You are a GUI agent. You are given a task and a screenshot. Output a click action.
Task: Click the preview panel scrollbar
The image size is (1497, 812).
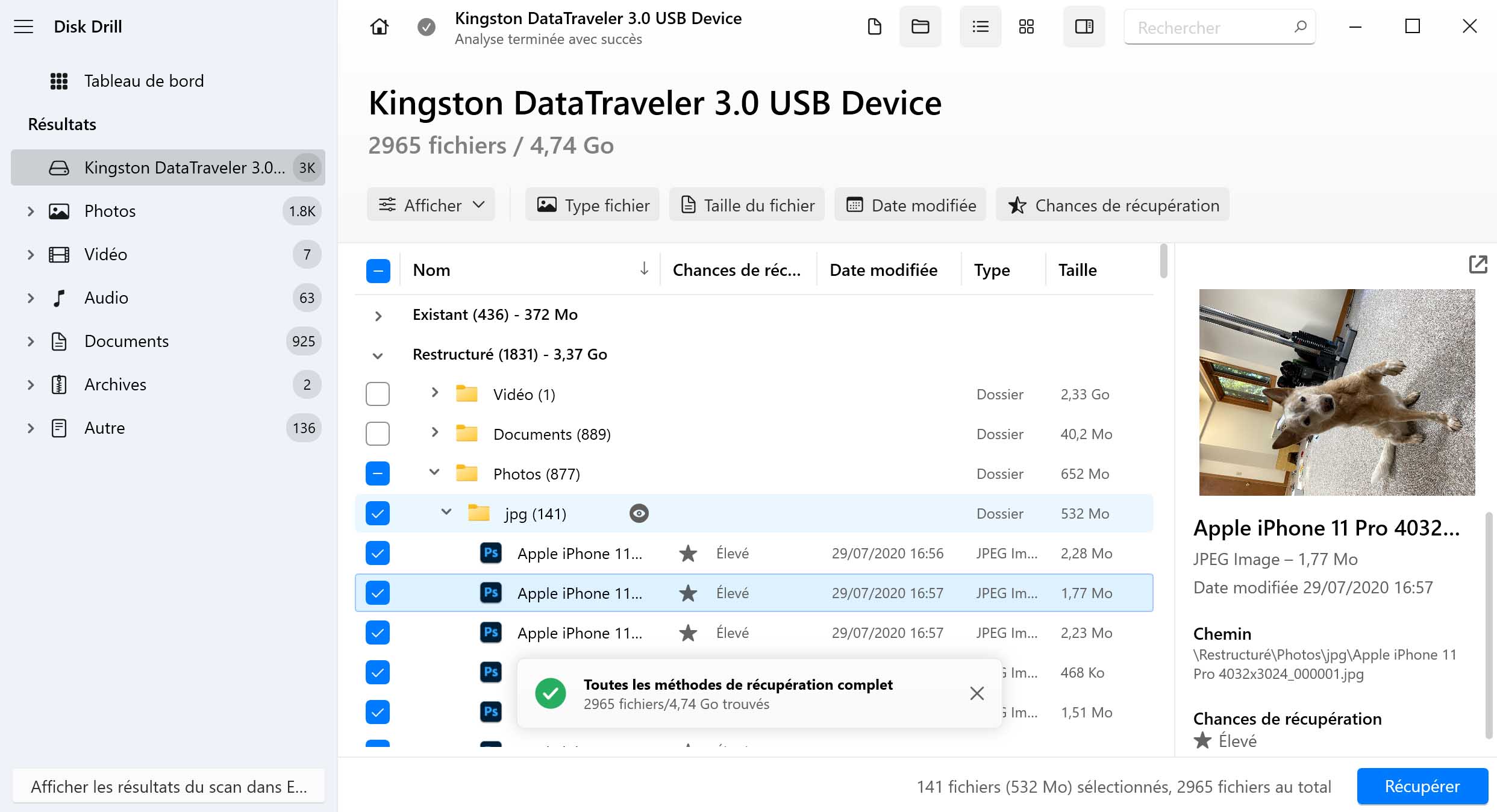(x=1488, y=625)
